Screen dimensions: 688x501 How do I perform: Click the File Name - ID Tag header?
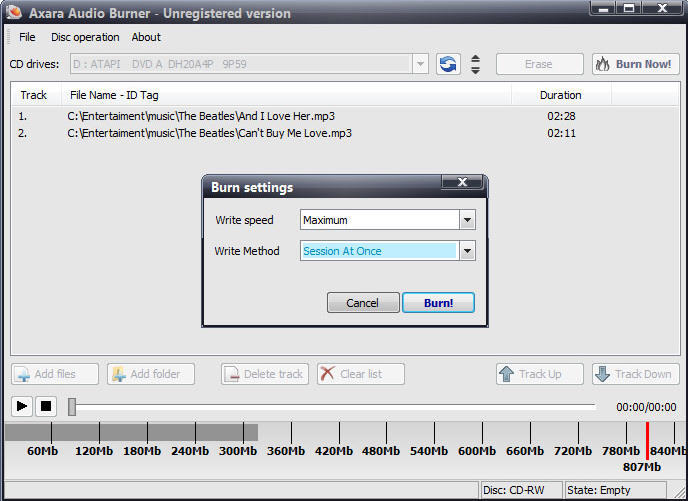(x=286, y=95)
